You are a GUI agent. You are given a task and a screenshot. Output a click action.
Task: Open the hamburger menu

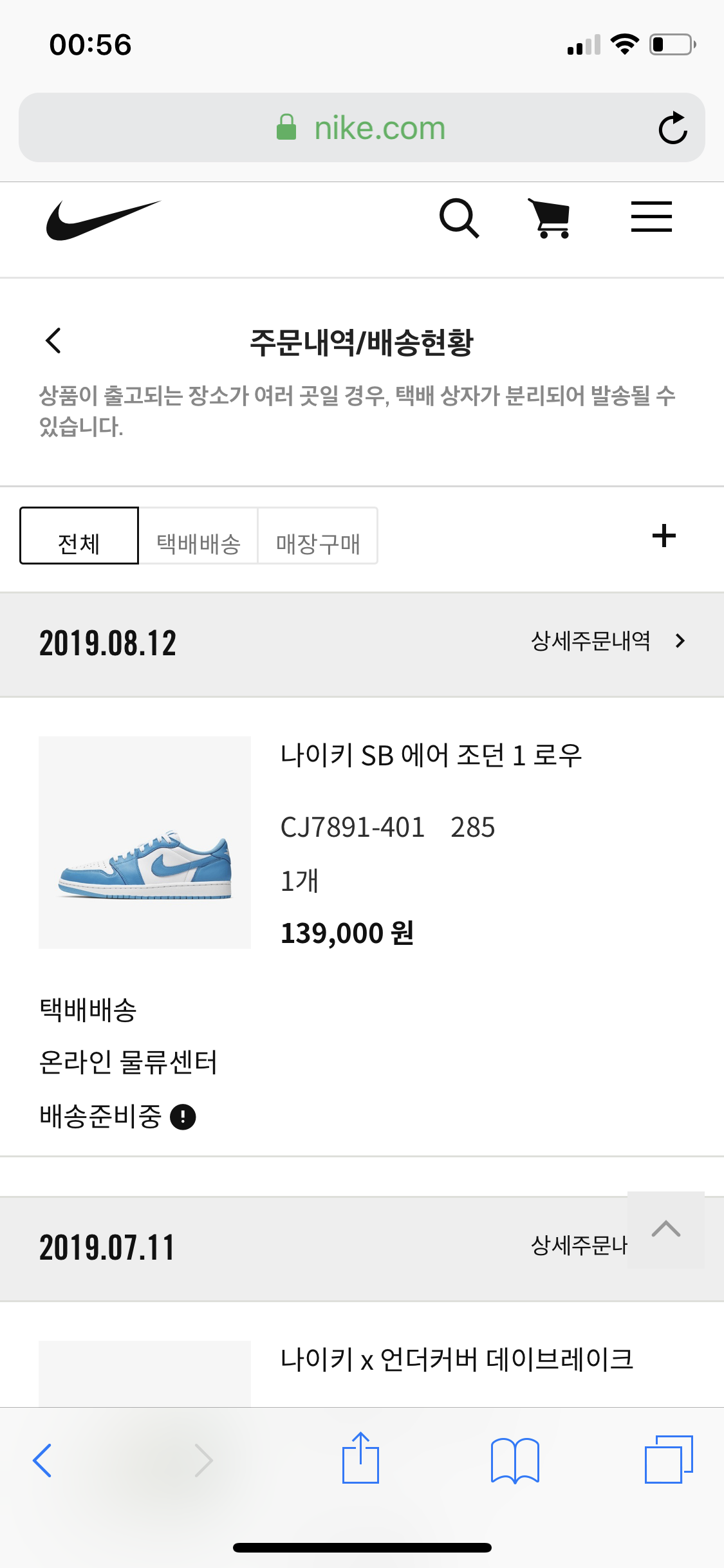pyautogui.click(x=651, y=217)
